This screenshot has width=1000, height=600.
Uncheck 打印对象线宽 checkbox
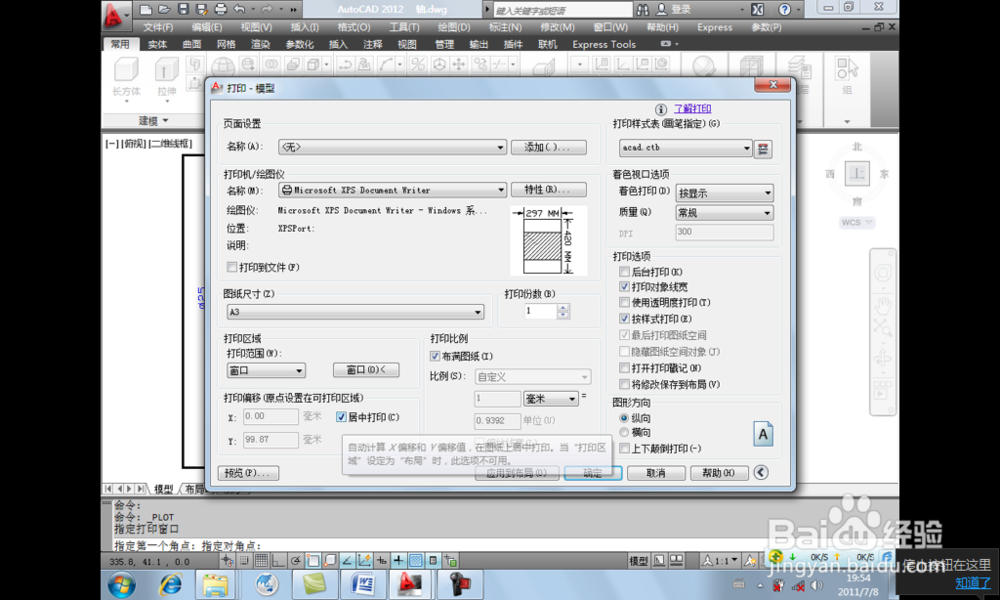tap(624, 287)
